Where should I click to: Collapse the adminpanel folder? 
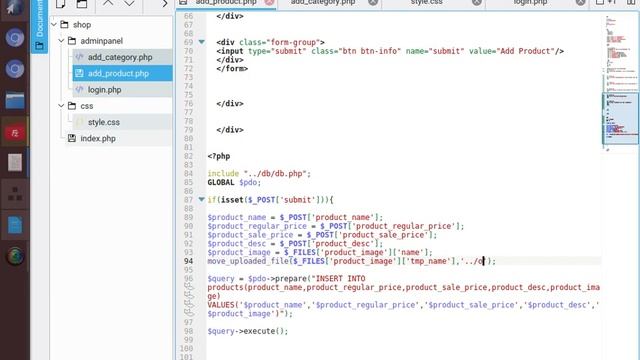tap(61, 41)
